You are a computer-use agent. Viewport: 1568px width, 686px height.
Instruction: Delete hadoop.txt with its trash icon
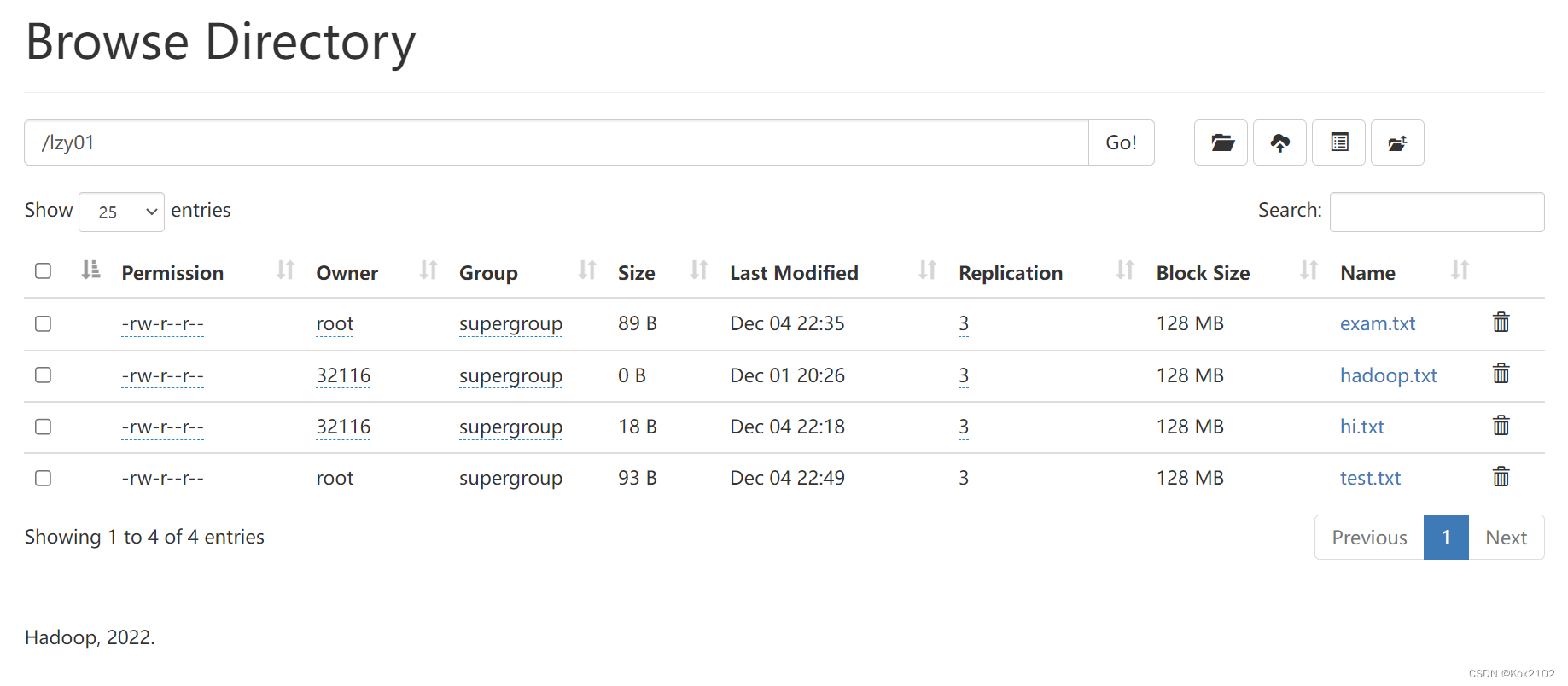tap(1501, 374)
